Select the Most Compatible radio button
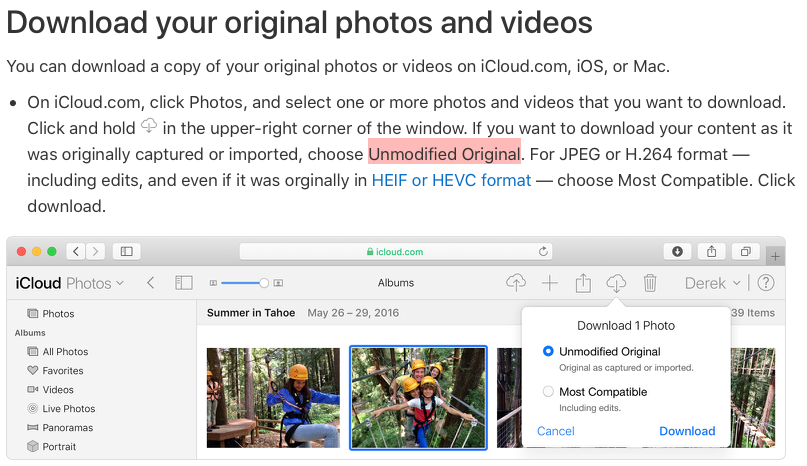 pos(548,392)
